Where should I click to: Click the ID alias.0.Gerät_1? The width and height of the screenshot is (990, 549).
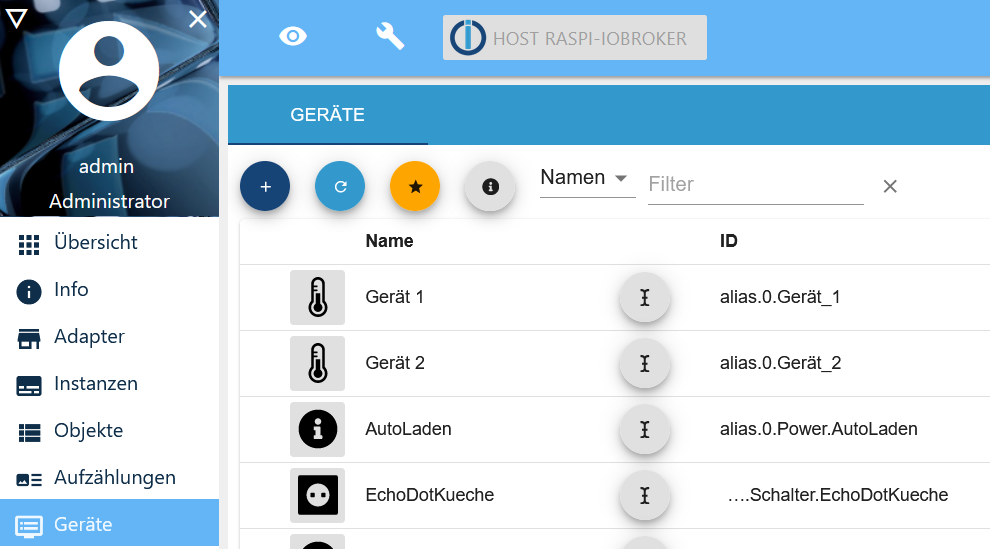pos(780,297)
